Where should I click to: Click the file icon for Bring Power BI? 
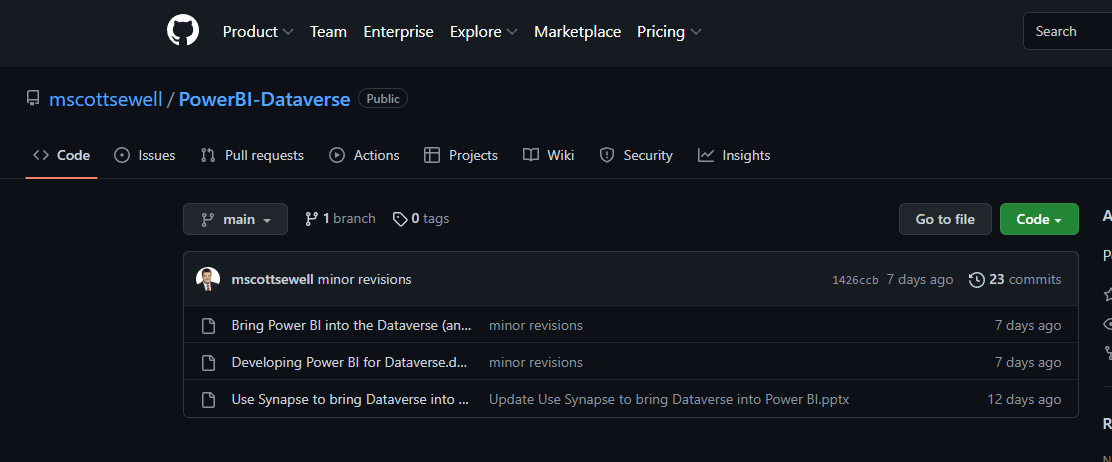pos(209,325)
